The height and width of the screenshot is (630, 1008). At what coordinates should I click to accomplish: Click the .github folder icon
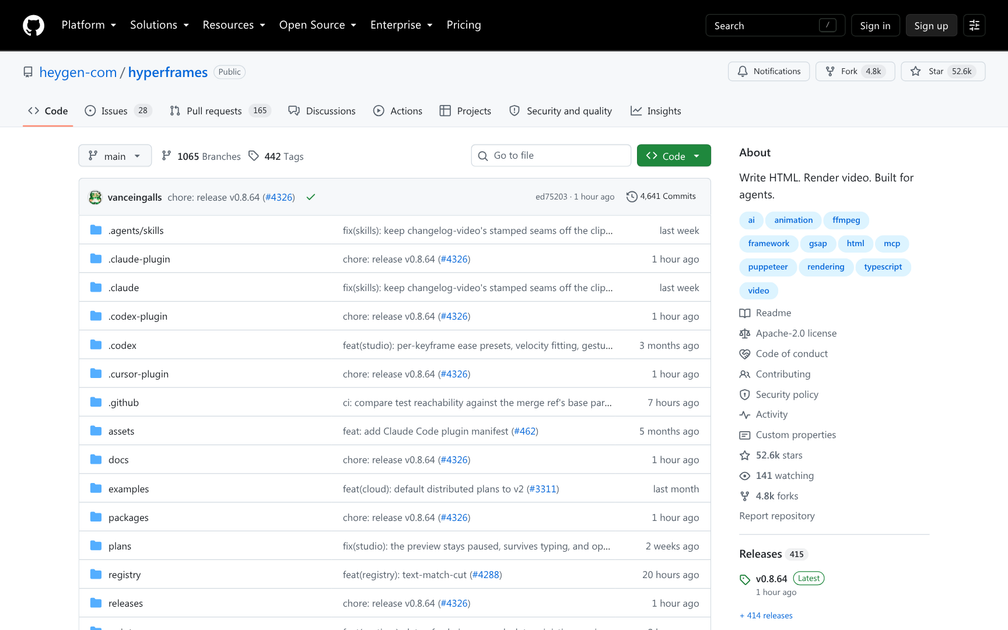click(96, 402)
